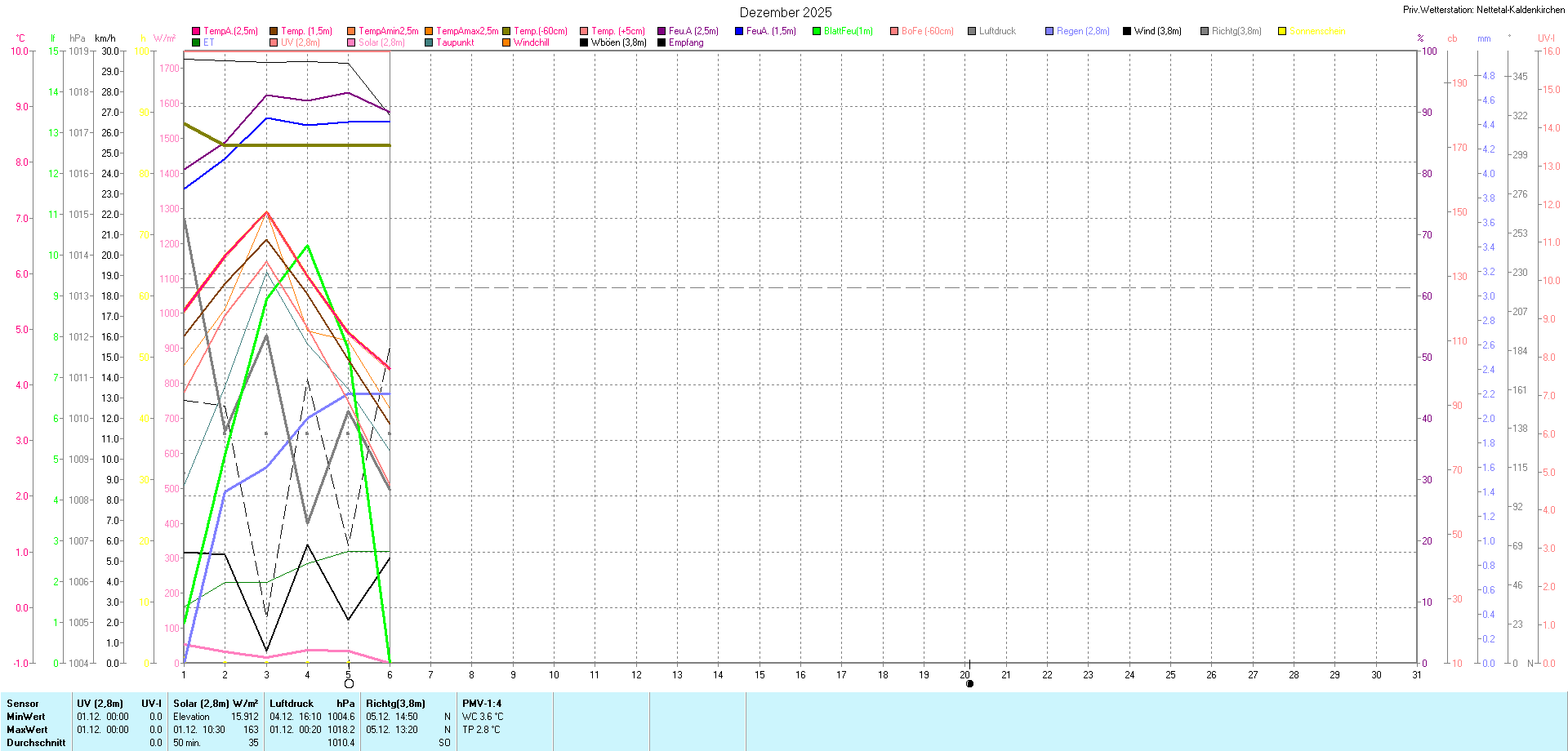Click the BlattFeu(1m) green legend square
Viewport: 1568px width, 751px height.
tap(817, 31)
